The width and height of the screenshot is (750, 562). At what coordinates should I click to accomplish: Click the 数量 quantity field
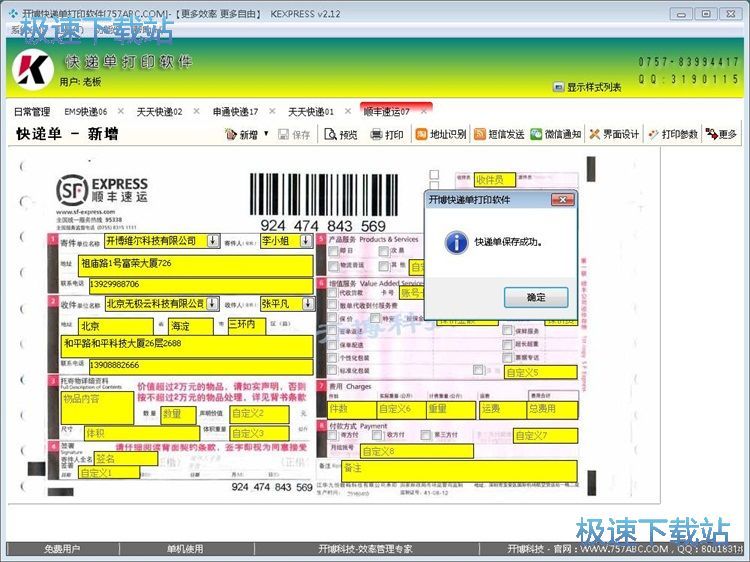coord(178,415)
